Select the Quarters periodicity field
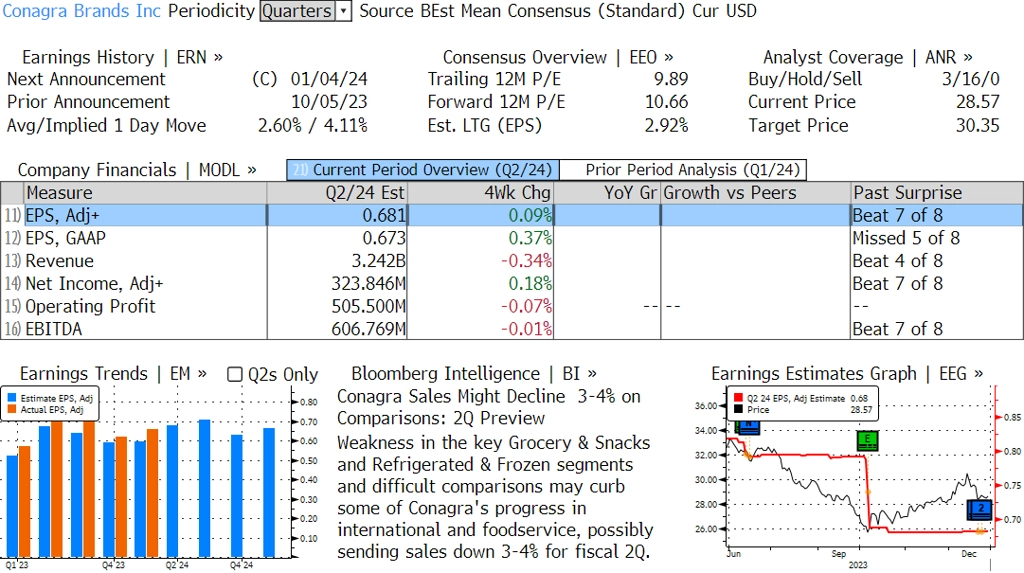Viewport: 1024px width, 573px height. pos(298,11)
